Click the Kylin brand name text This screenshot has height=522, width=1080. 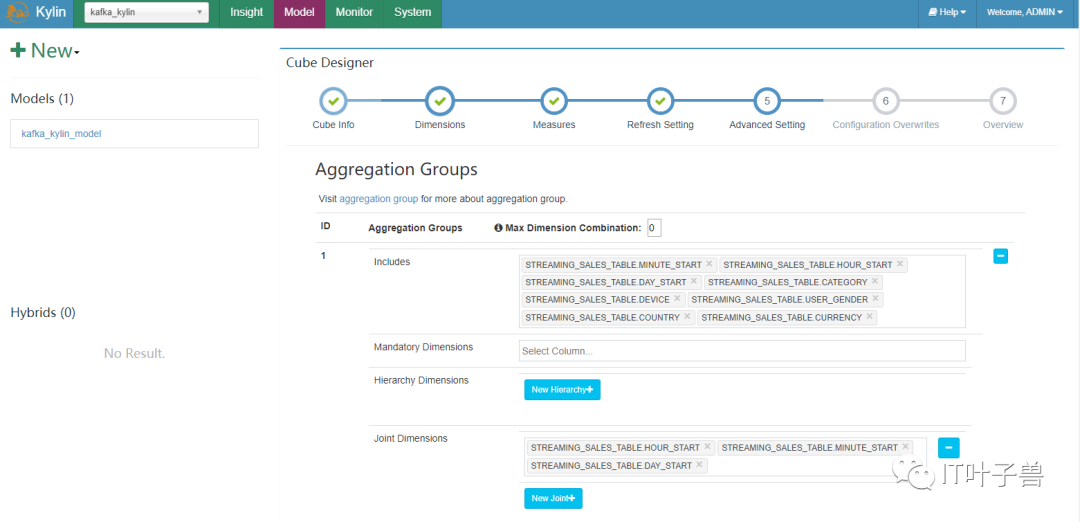(x=51, y=12)
